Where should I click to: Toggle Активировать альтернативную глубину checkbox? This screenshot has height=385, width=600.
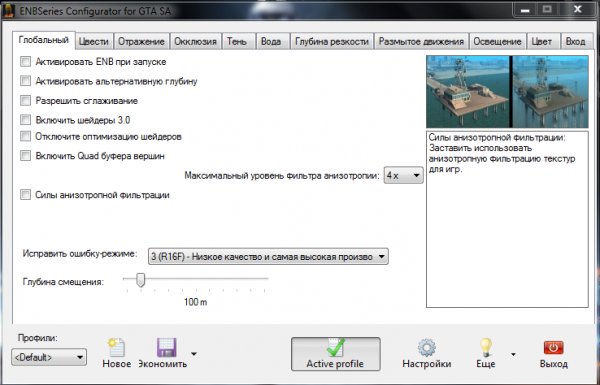point(25,81)
